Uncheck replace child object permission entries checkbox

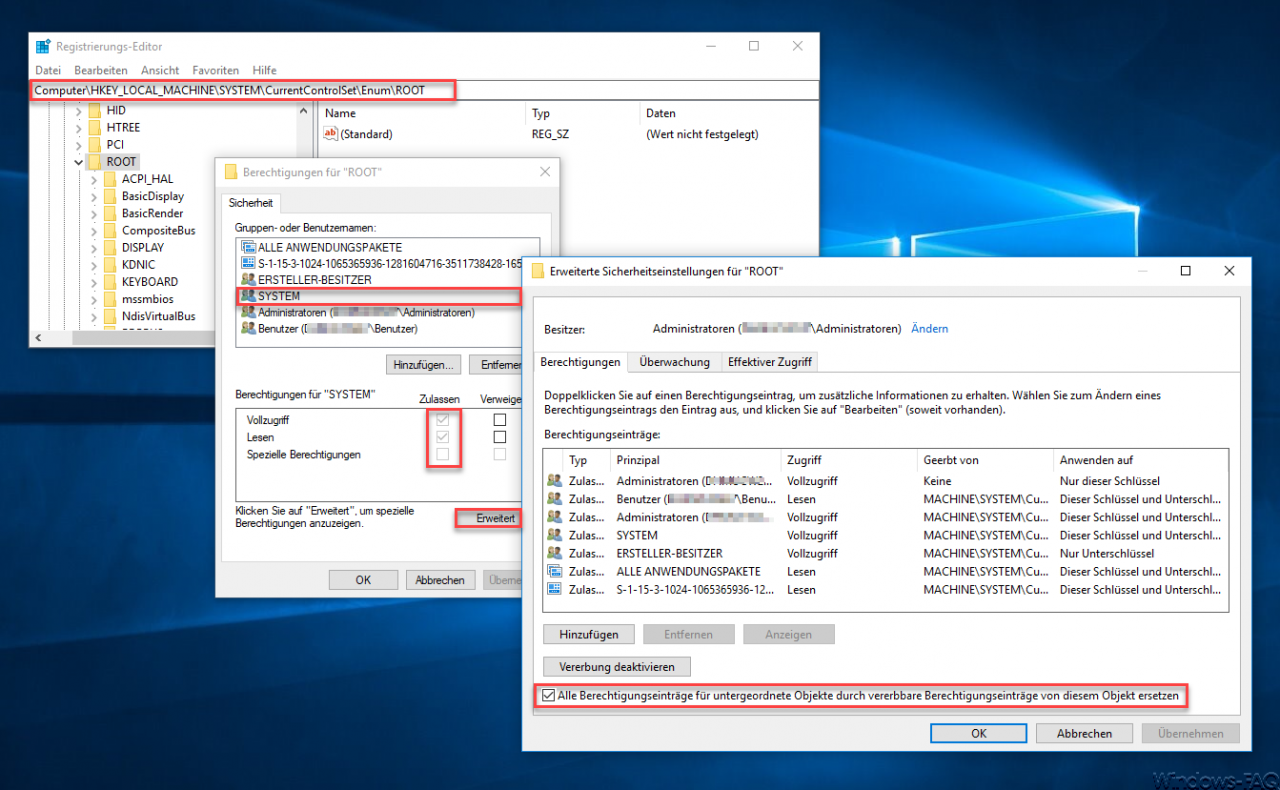point(548,695)
